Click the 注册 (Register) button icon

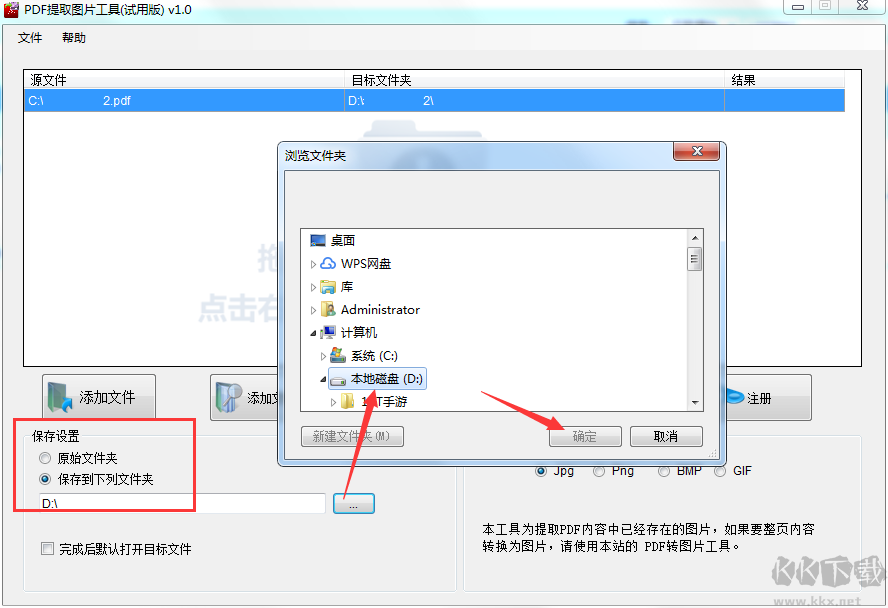point(735,396)
